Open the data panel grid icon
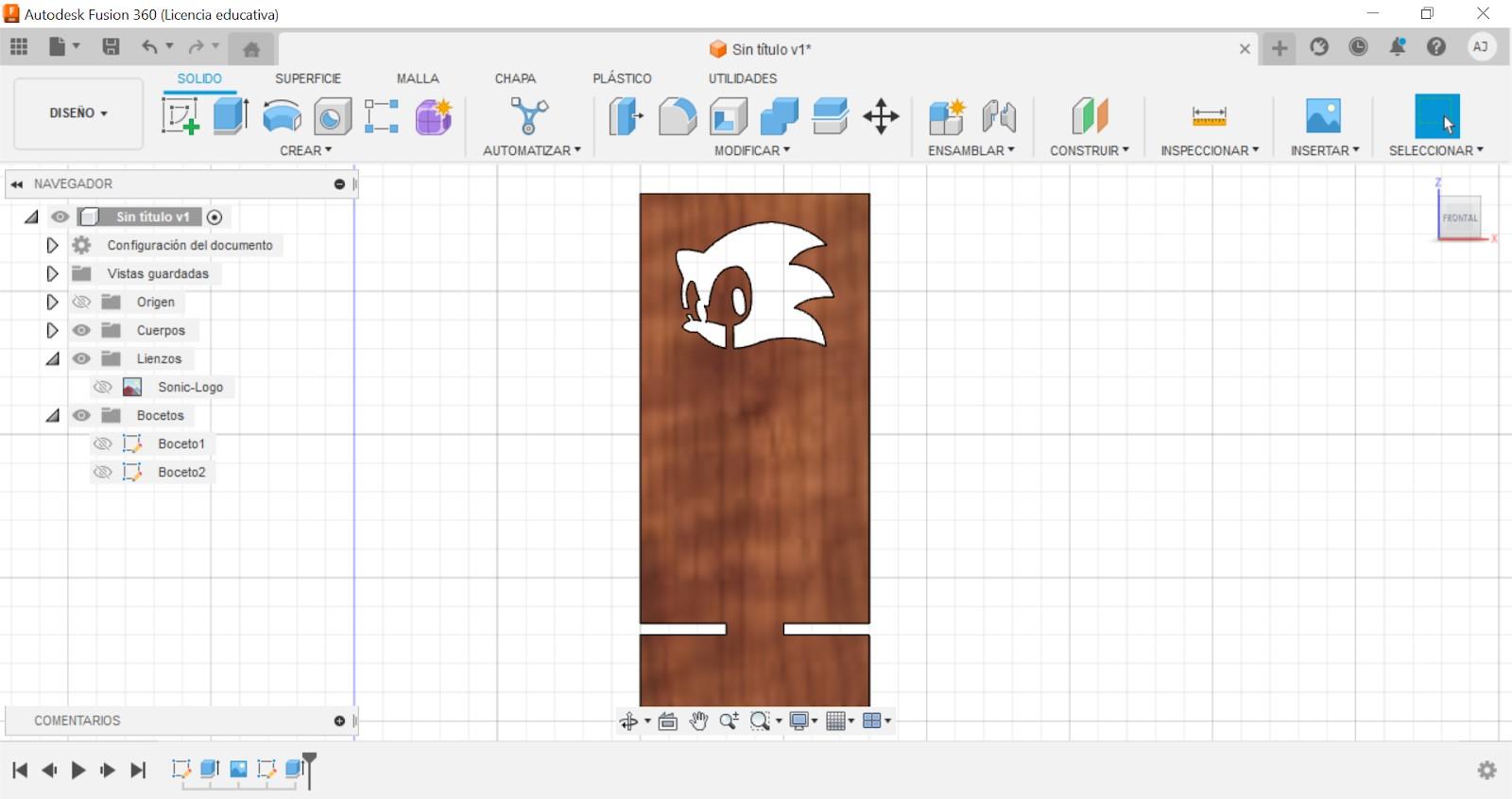Image resolution: width=1512 pixels, height=799 pixels. coord(19,46)
